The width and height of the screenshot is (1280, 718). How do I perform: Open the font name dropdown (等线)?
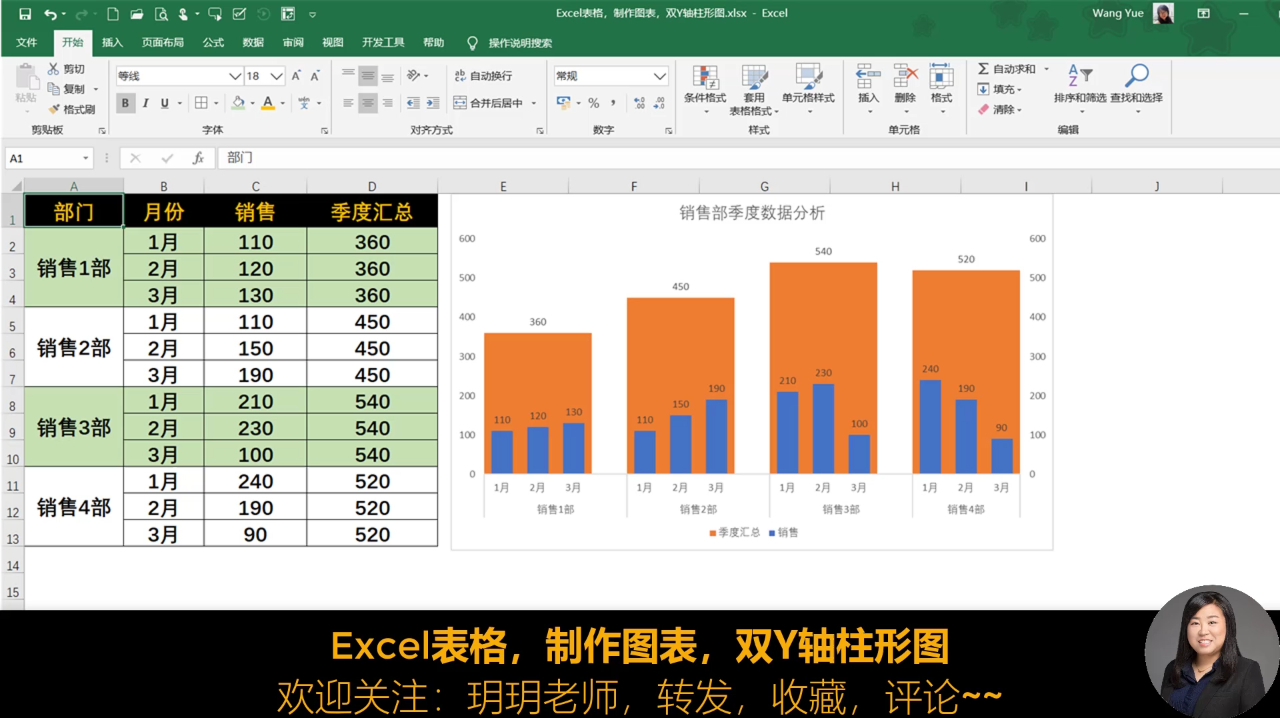click(235, 76)
